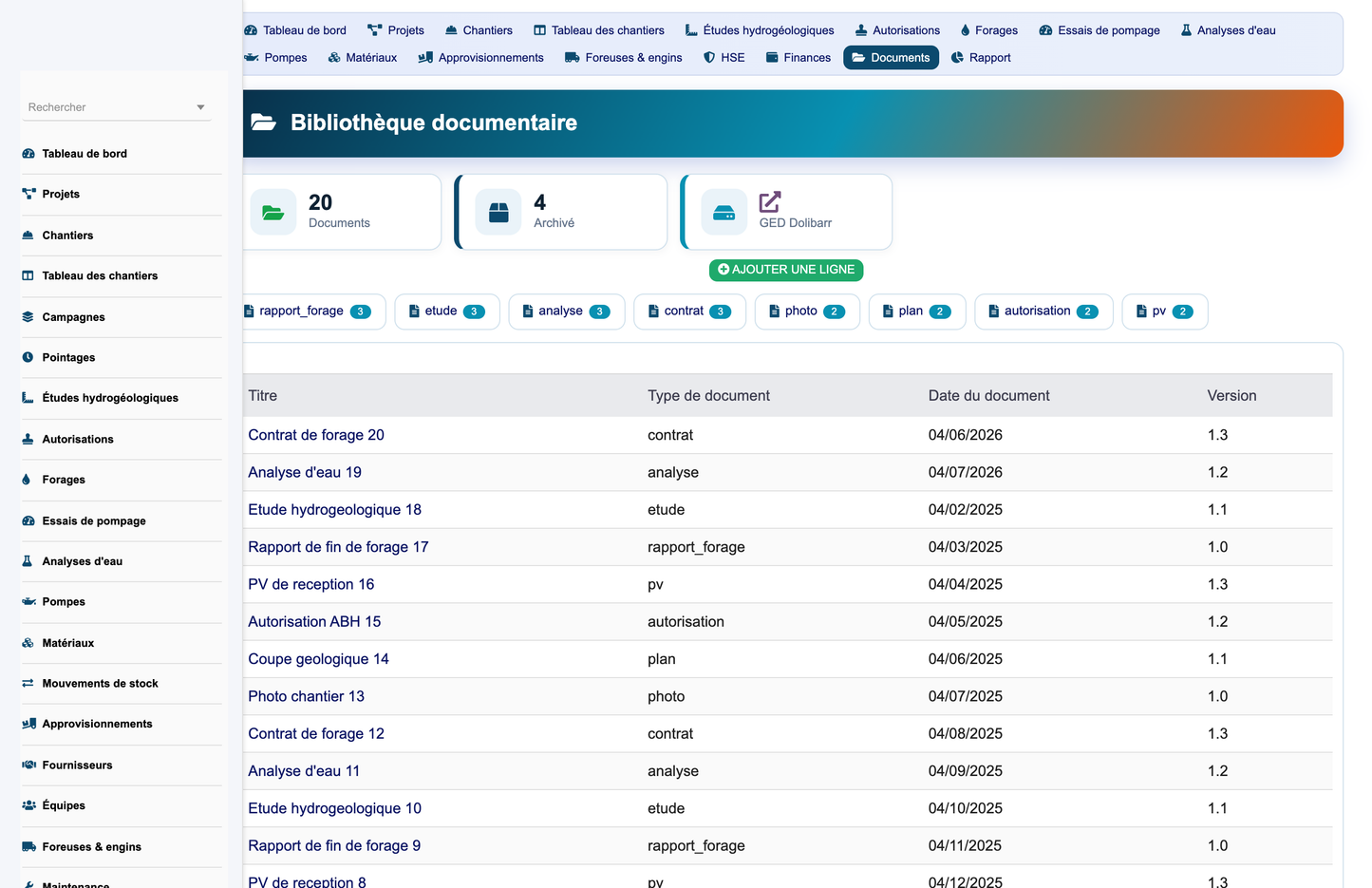The image size is (1372, 888).
Task: Click the Type de document column header
Action: point(708,396)
